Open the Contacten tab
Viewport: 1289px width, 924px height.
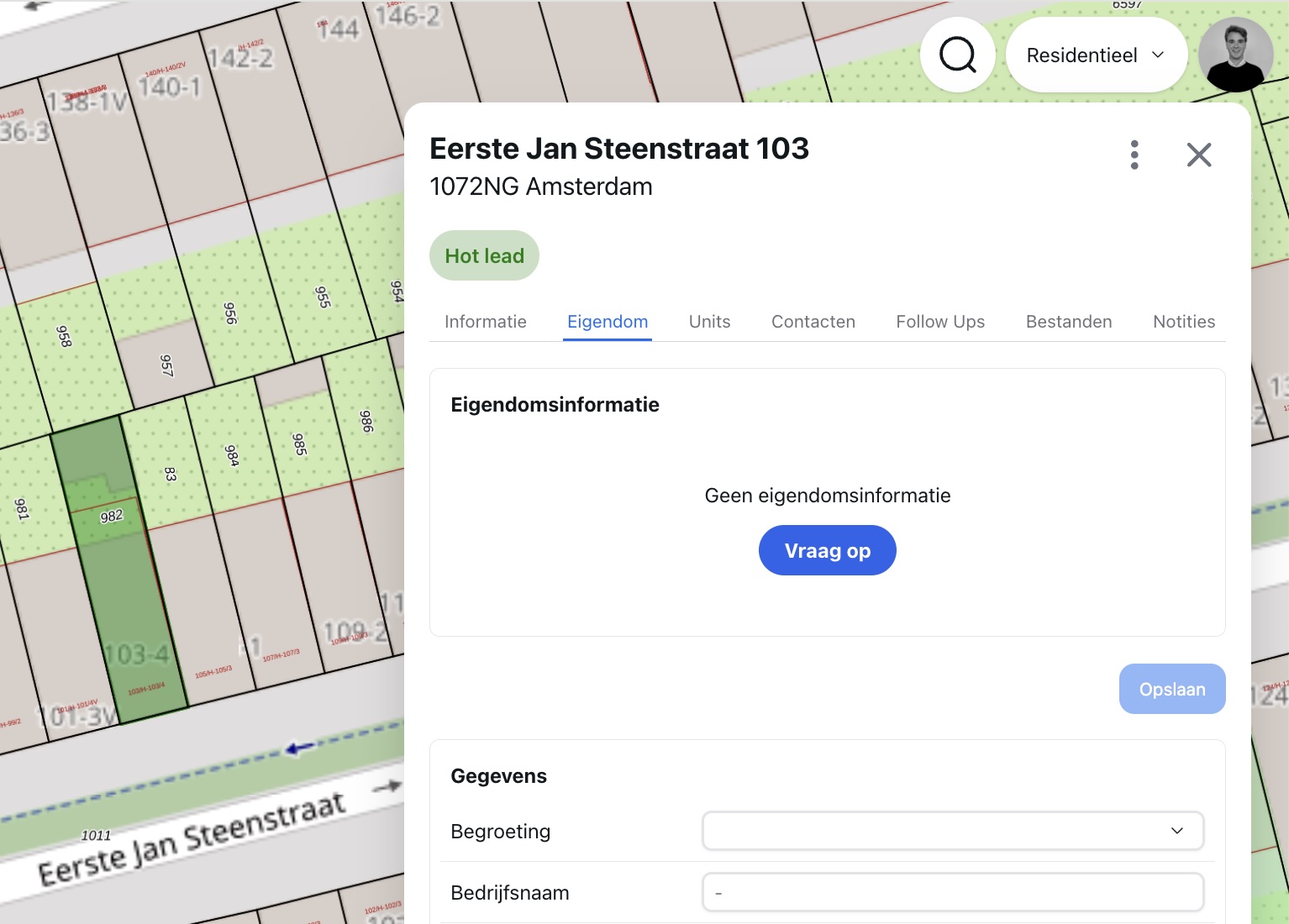point(813,321)
